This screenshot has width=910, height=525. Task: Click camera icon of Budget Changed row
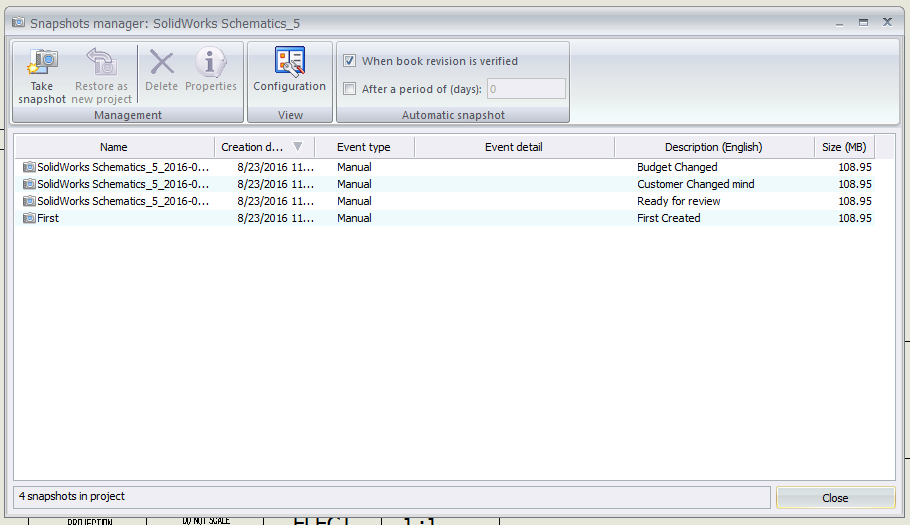29,167
